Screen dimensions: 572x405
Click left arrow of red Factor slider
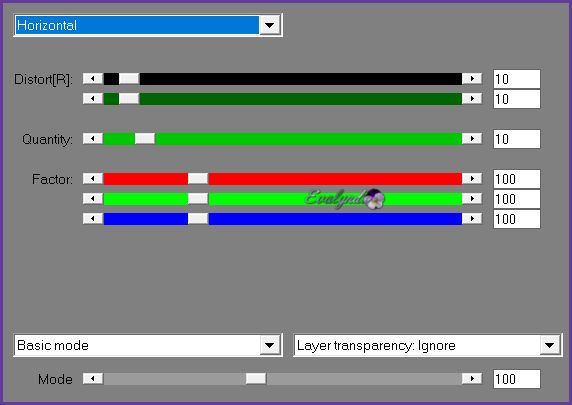click(93, 178)
